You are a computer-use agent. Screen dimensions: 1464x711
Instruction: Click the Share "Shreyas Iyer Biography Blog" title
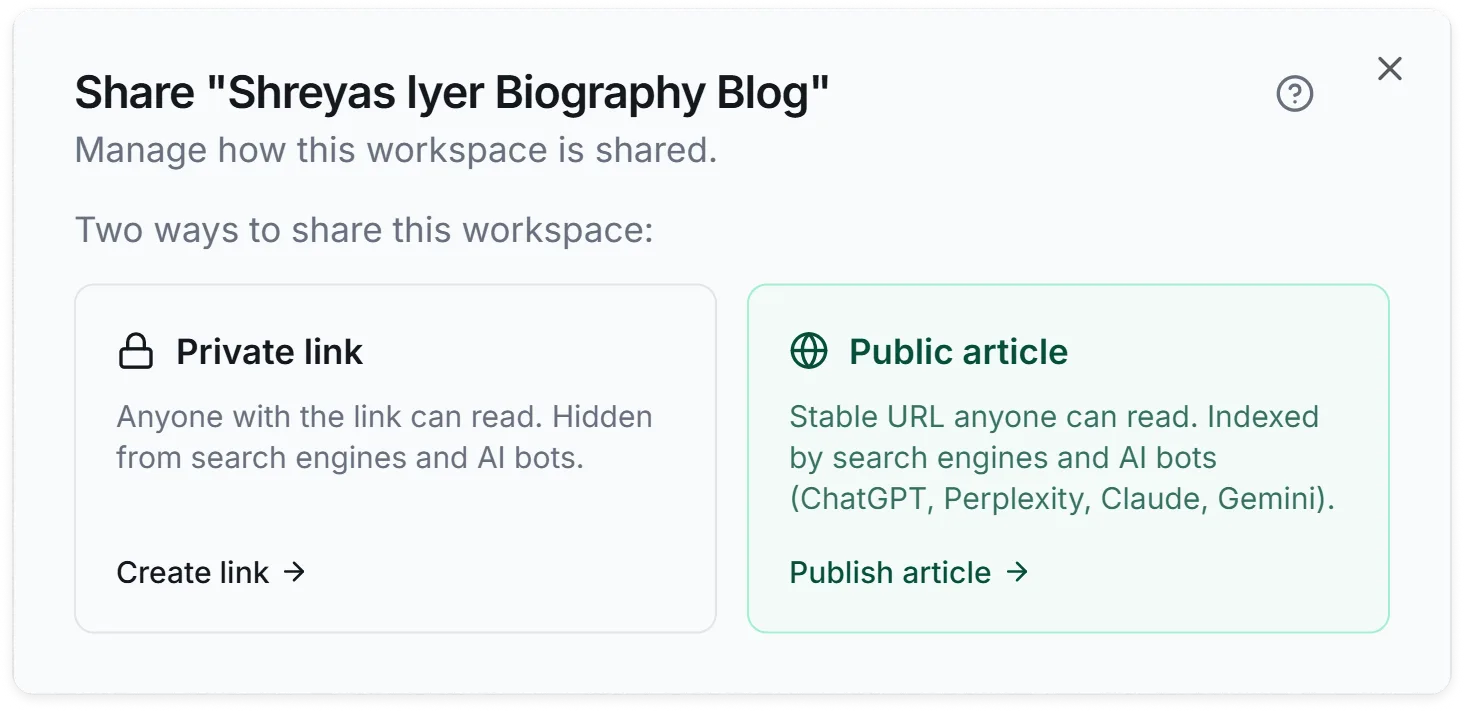coord(452,93)
